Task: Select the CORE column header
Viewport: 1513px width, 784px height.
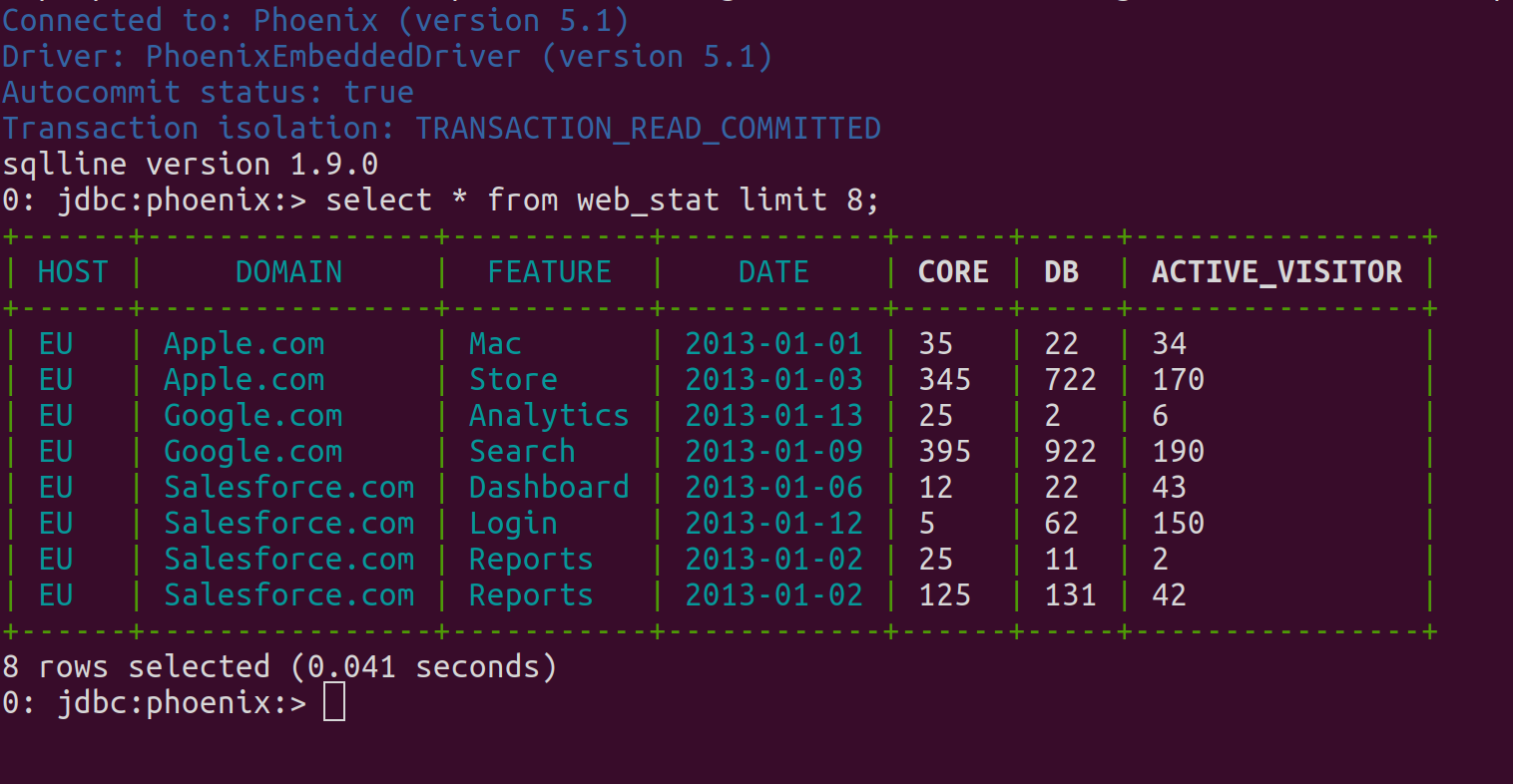Action: [953, 272]
